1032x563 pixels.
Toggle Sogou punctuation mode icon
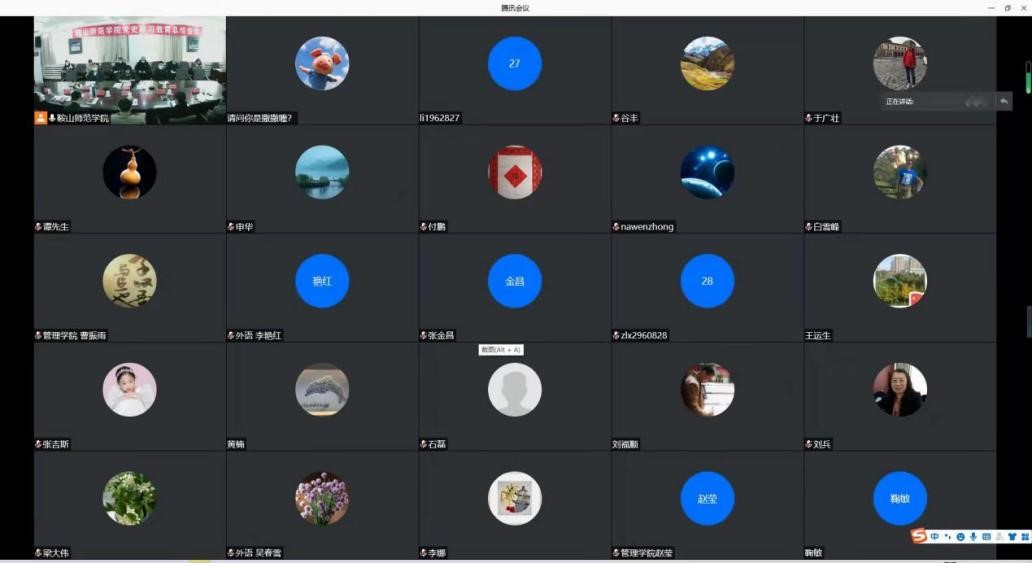[947, 537]
